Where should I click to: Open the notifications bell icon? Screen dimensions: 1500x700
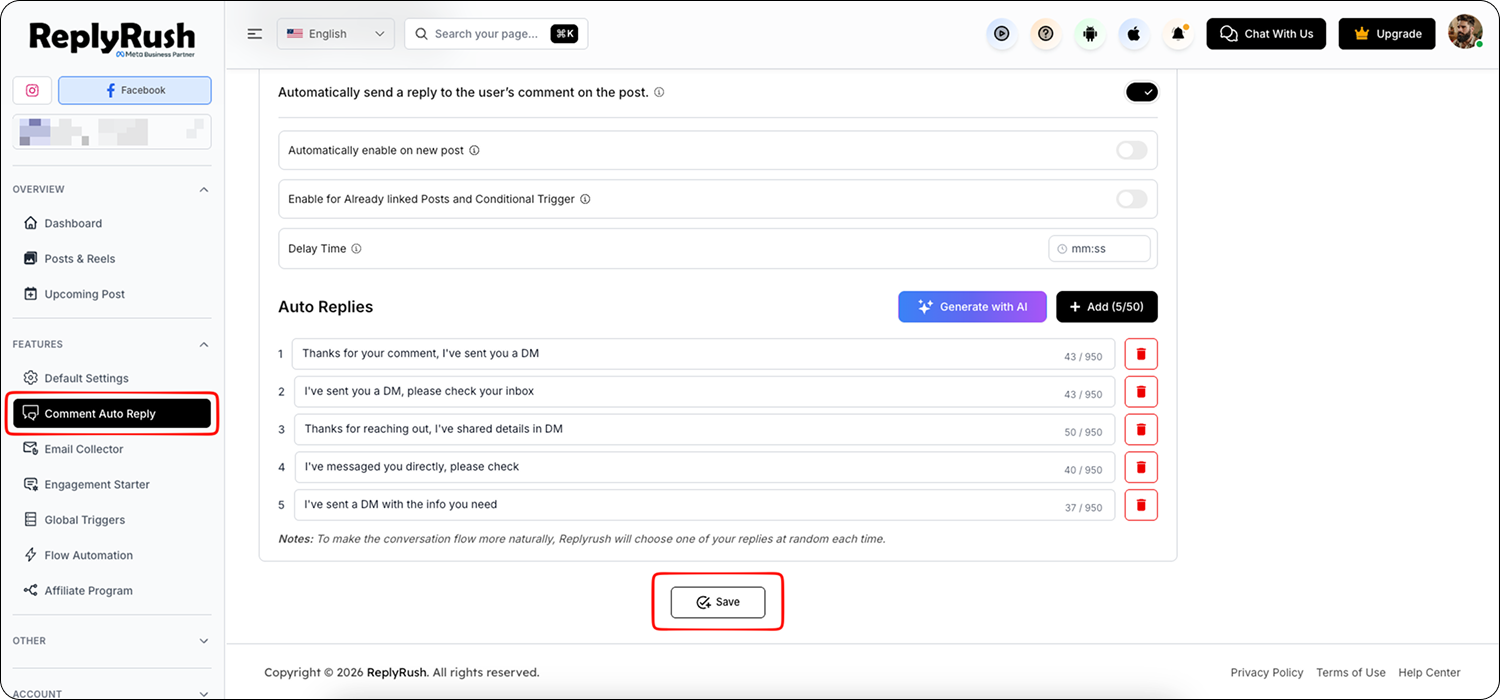point(1179,34)
